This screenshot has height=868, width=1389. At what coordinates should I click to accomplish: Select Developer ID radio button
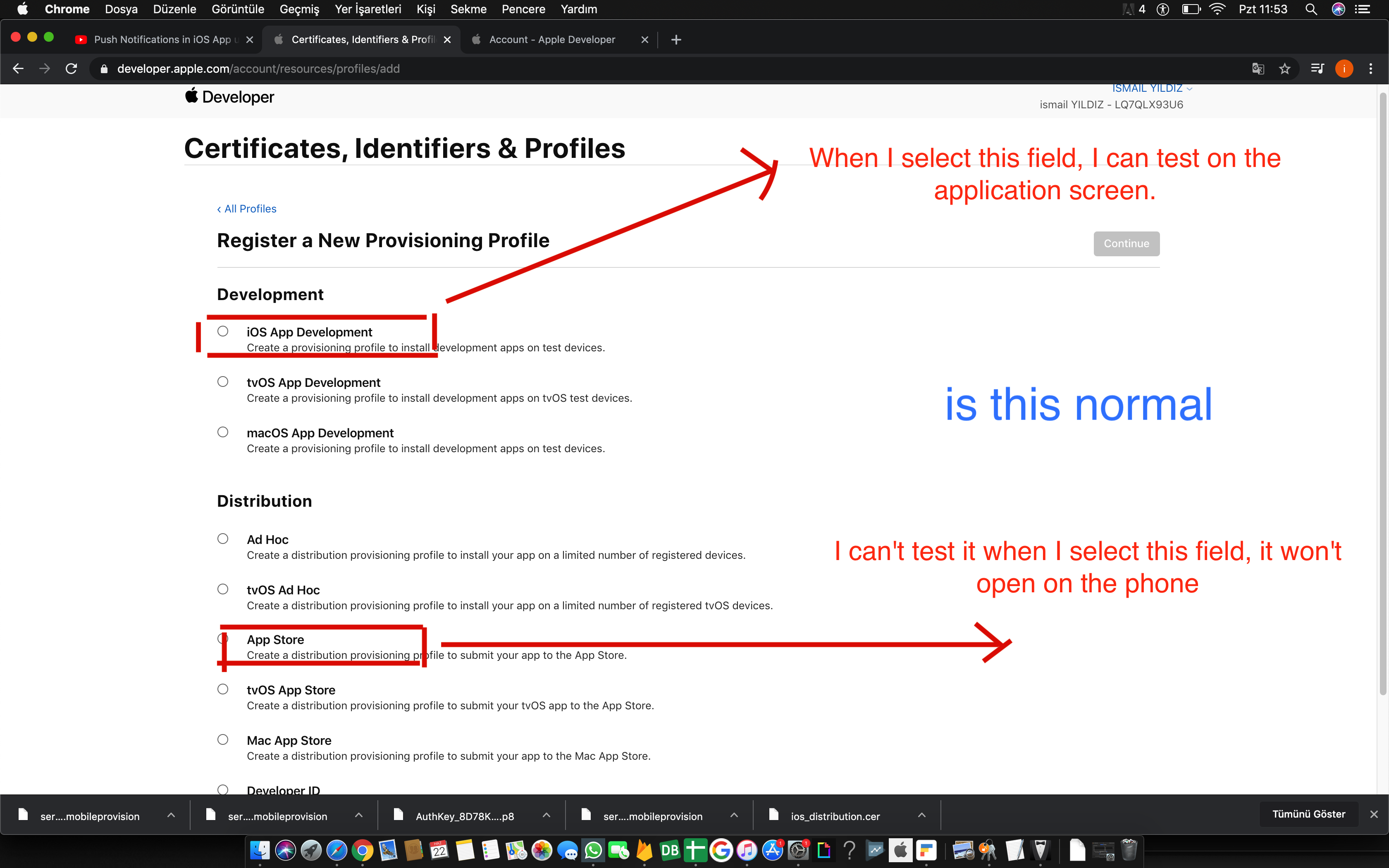(223, 789)
